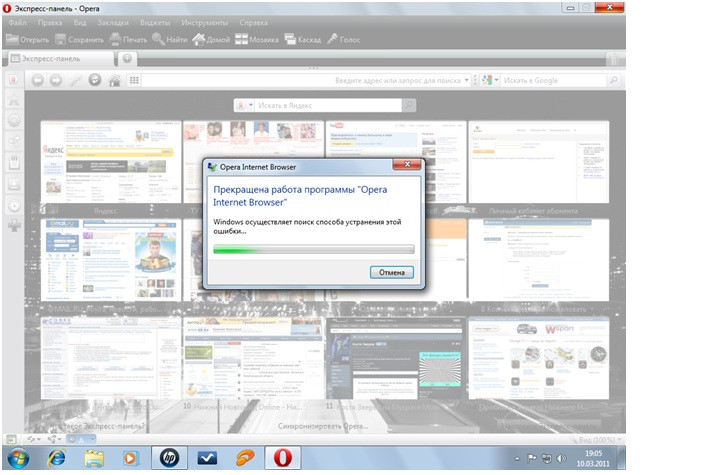Open the Вид menu

tap(80, 22)
